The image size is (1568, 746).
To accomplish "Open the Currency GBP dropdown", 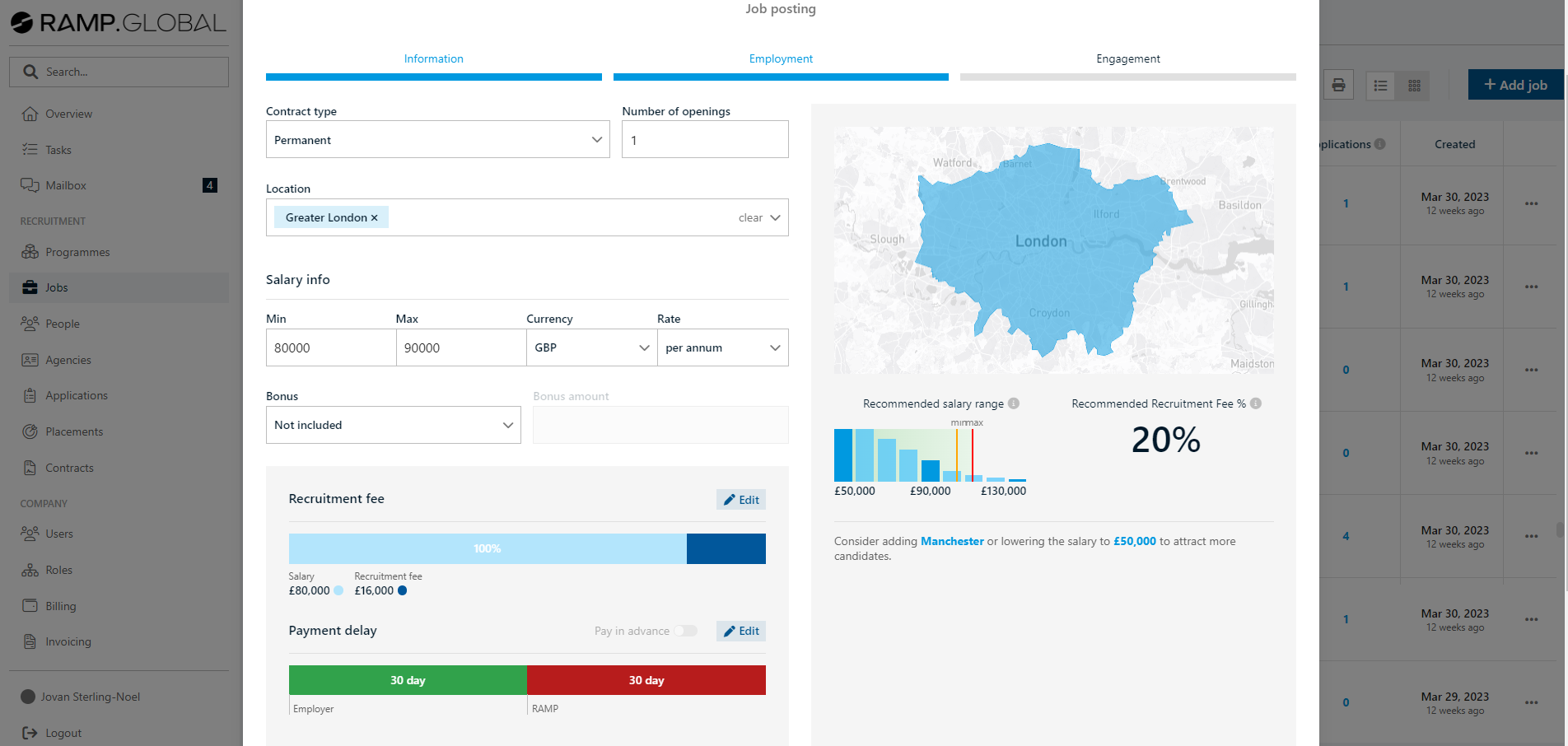I will 591,347.
